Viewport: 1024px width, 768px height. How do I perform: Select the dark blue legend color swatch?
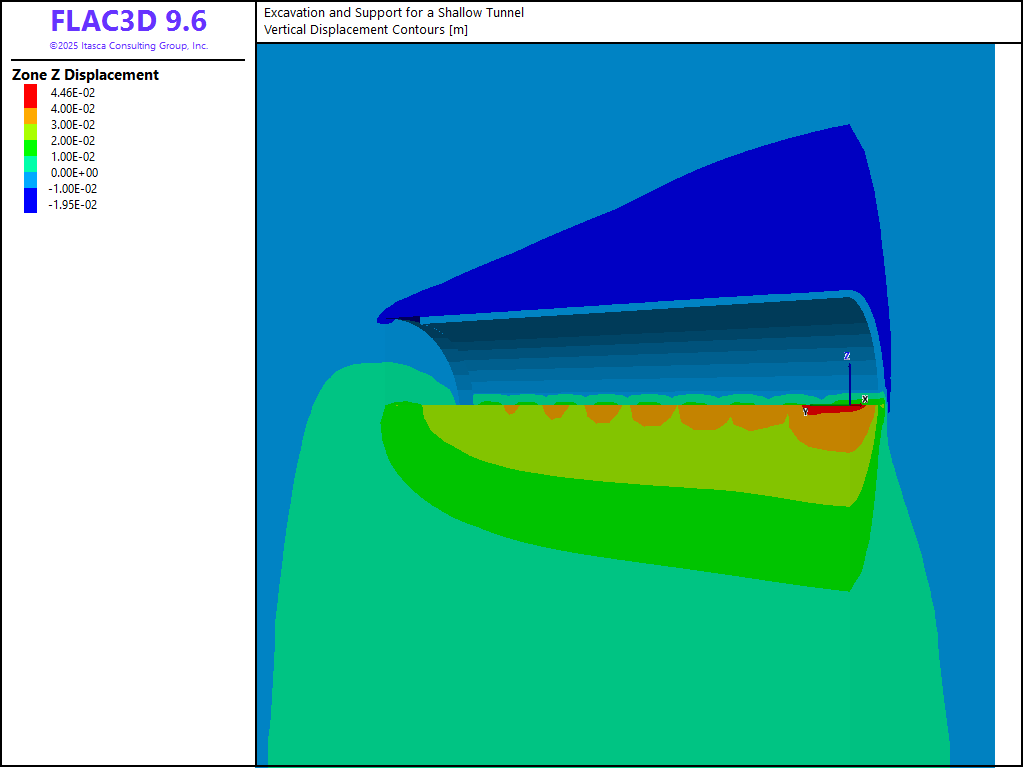coord(30,201)
